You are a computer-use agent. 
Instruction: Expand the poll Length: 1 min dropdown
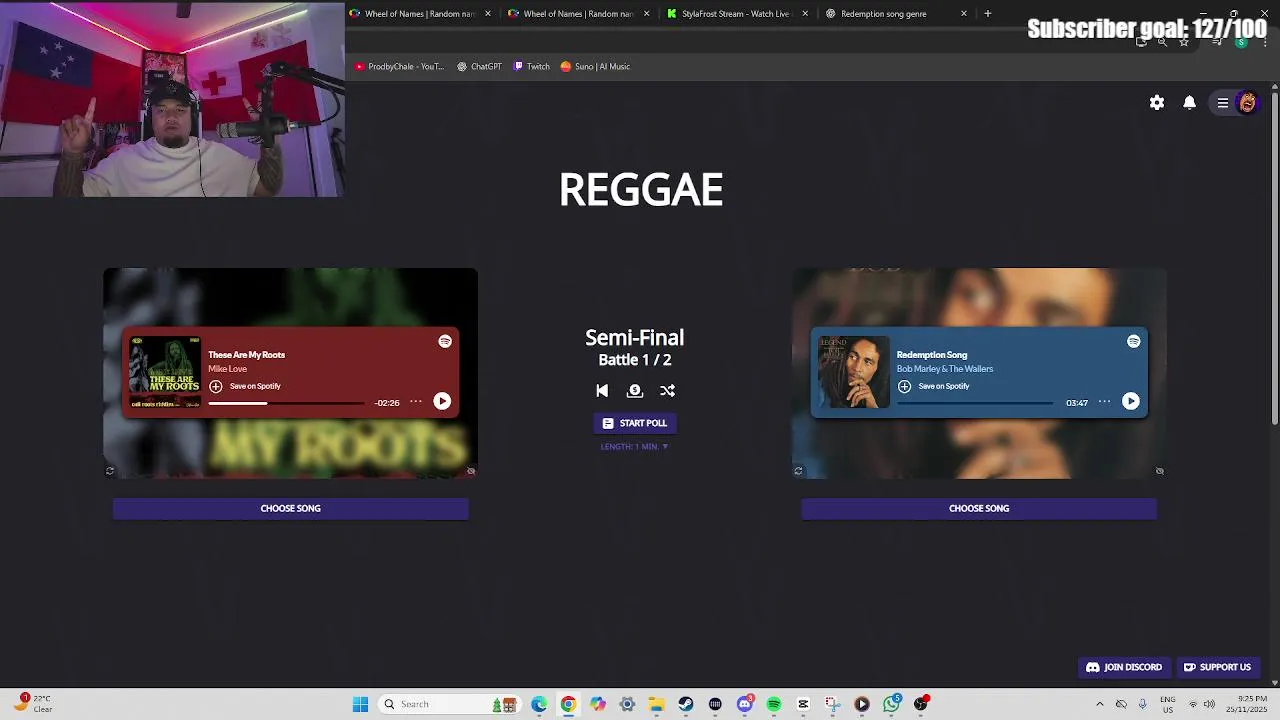pyautogui.click(x=634, y=447)
